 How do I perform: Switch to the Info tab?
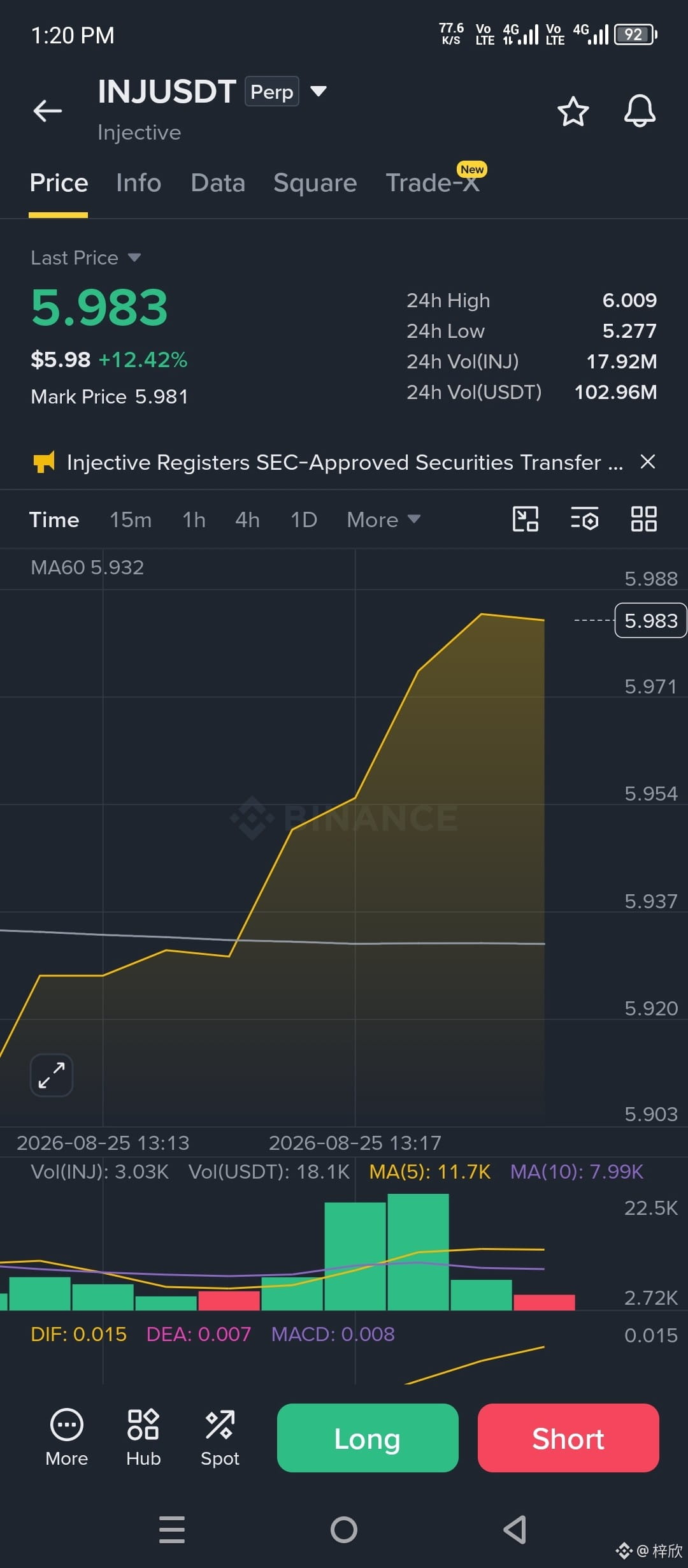tap(138, 183)
